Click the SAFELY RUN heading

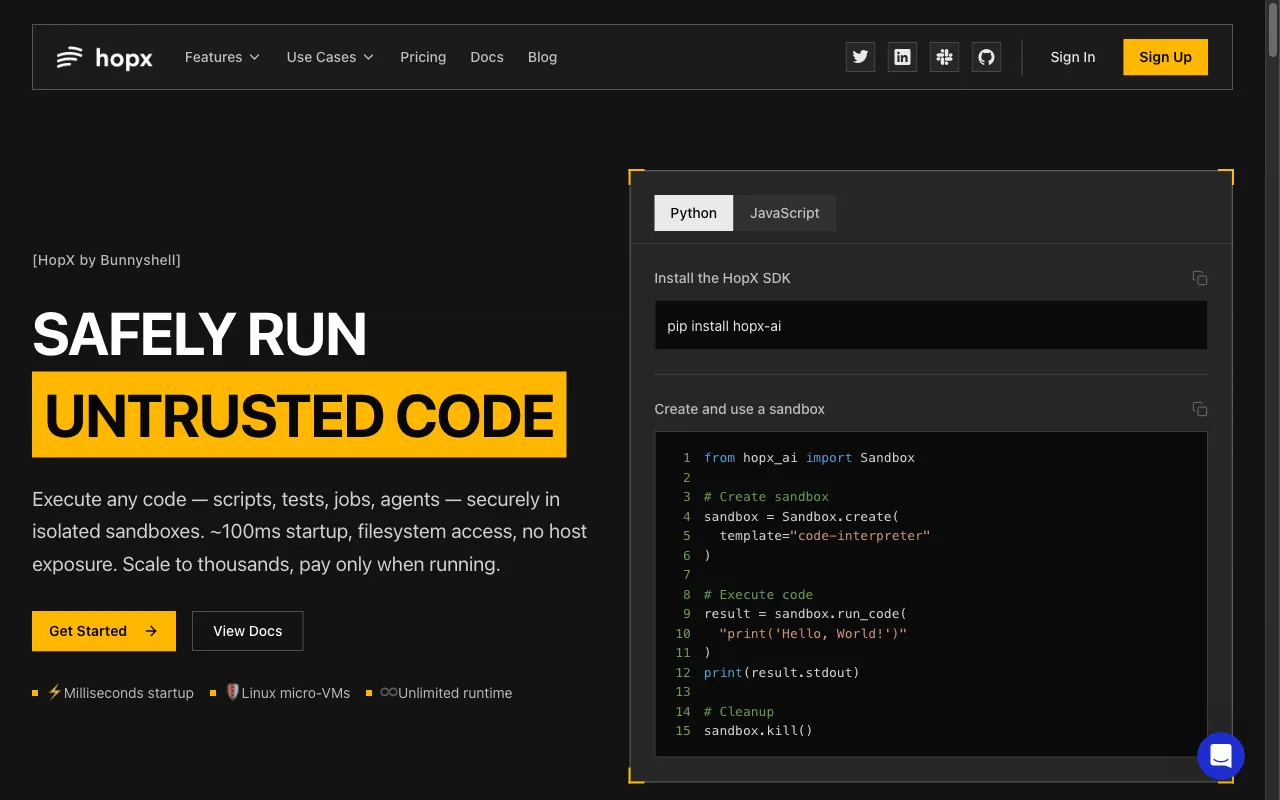[x=200, y=334]
